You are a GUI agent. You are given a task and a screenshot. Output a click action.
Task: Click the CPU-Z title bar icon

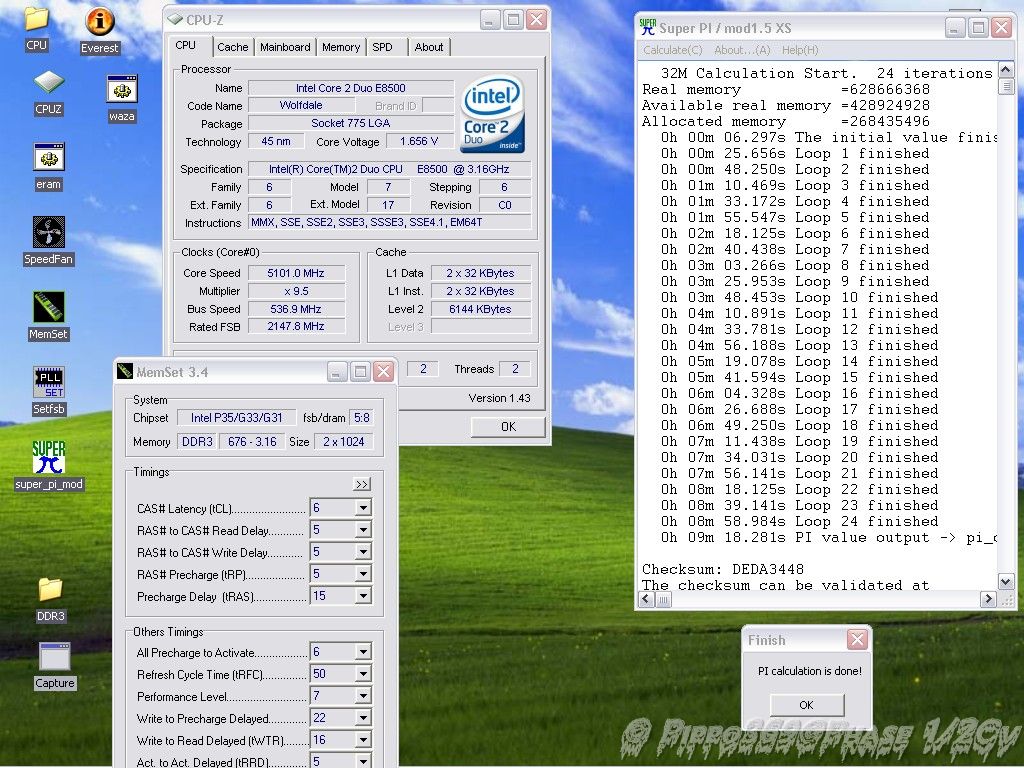174,20
